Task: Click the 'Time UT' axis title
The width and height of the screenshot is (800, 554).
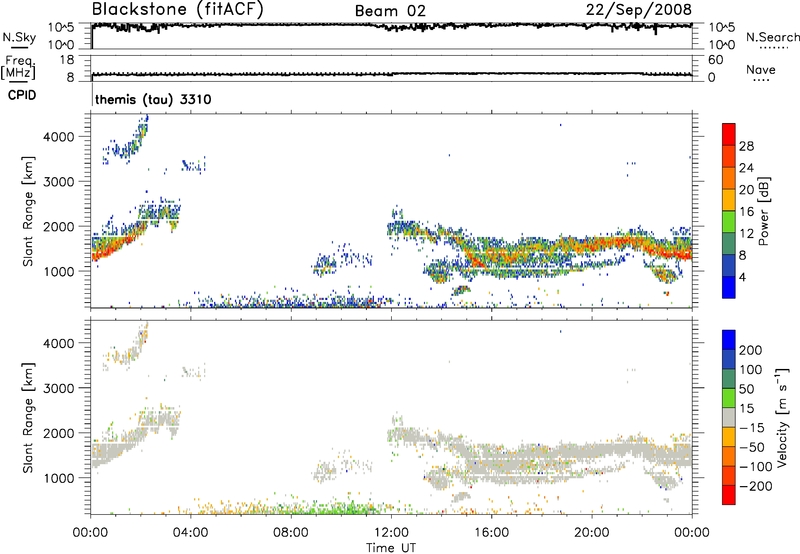Action: click(x=391, y=548)
